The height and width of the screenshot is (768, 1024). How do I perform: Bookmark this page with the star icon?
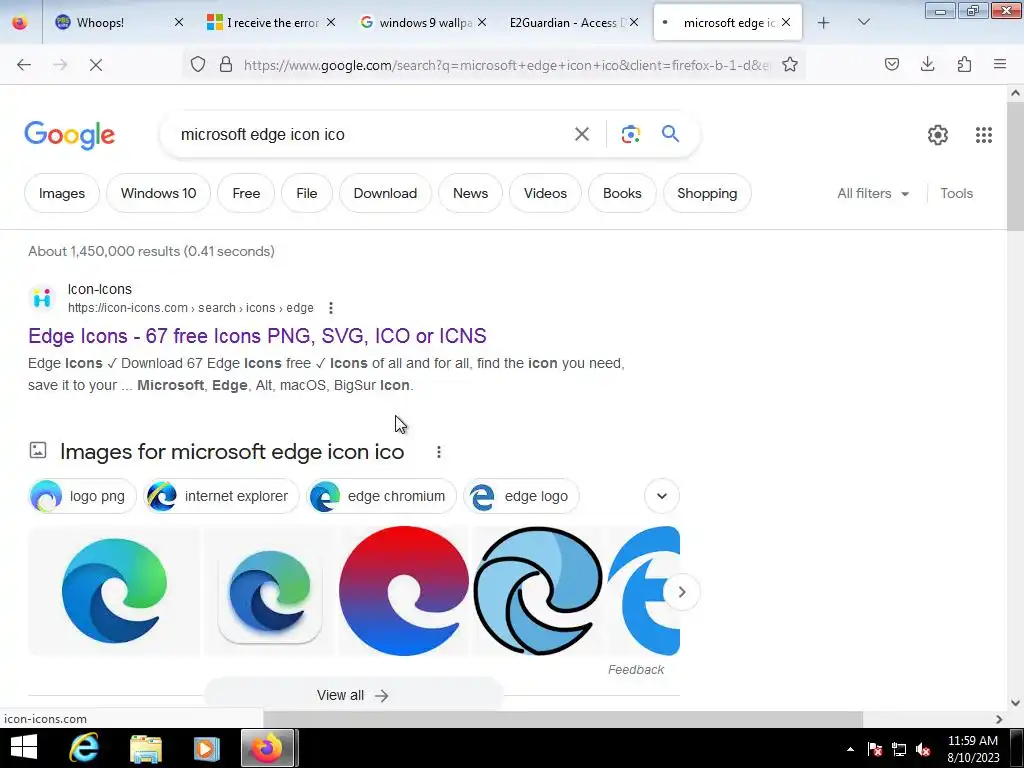tap(790, 64)
